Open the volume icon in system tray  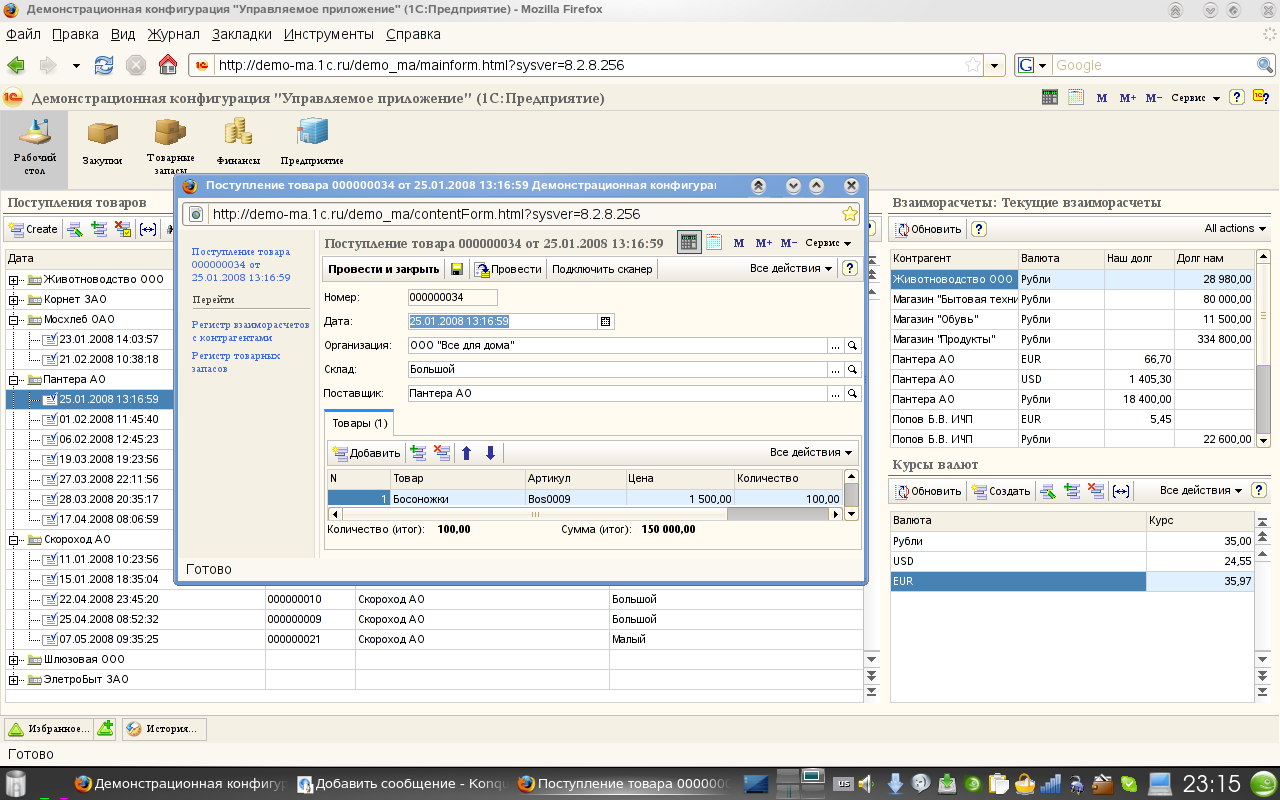(867, 783)
